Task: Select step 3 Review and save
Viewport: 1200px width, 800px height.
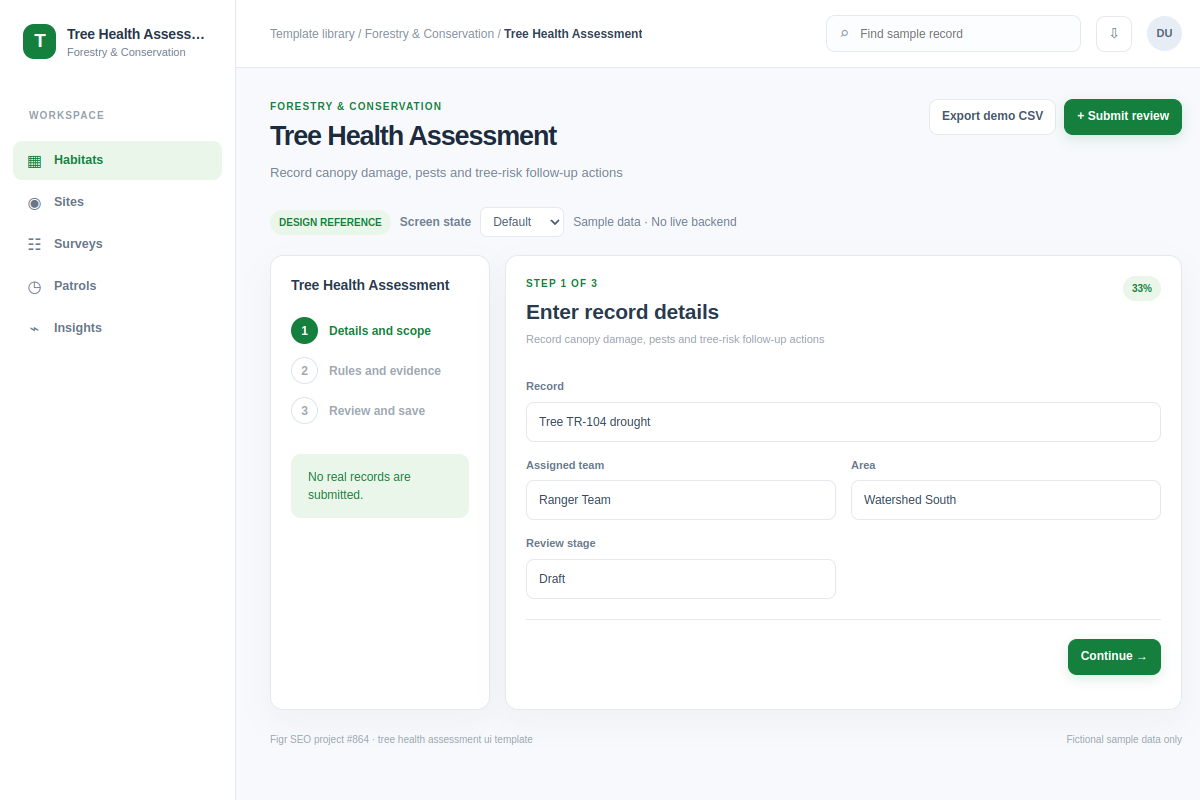Action: pyautogui.click(x=380, y=411)
